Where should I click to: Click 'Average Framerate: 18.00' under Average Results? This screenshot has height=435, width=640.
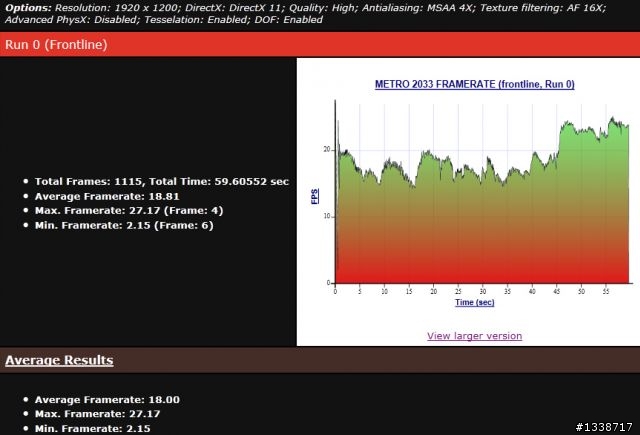107,399
